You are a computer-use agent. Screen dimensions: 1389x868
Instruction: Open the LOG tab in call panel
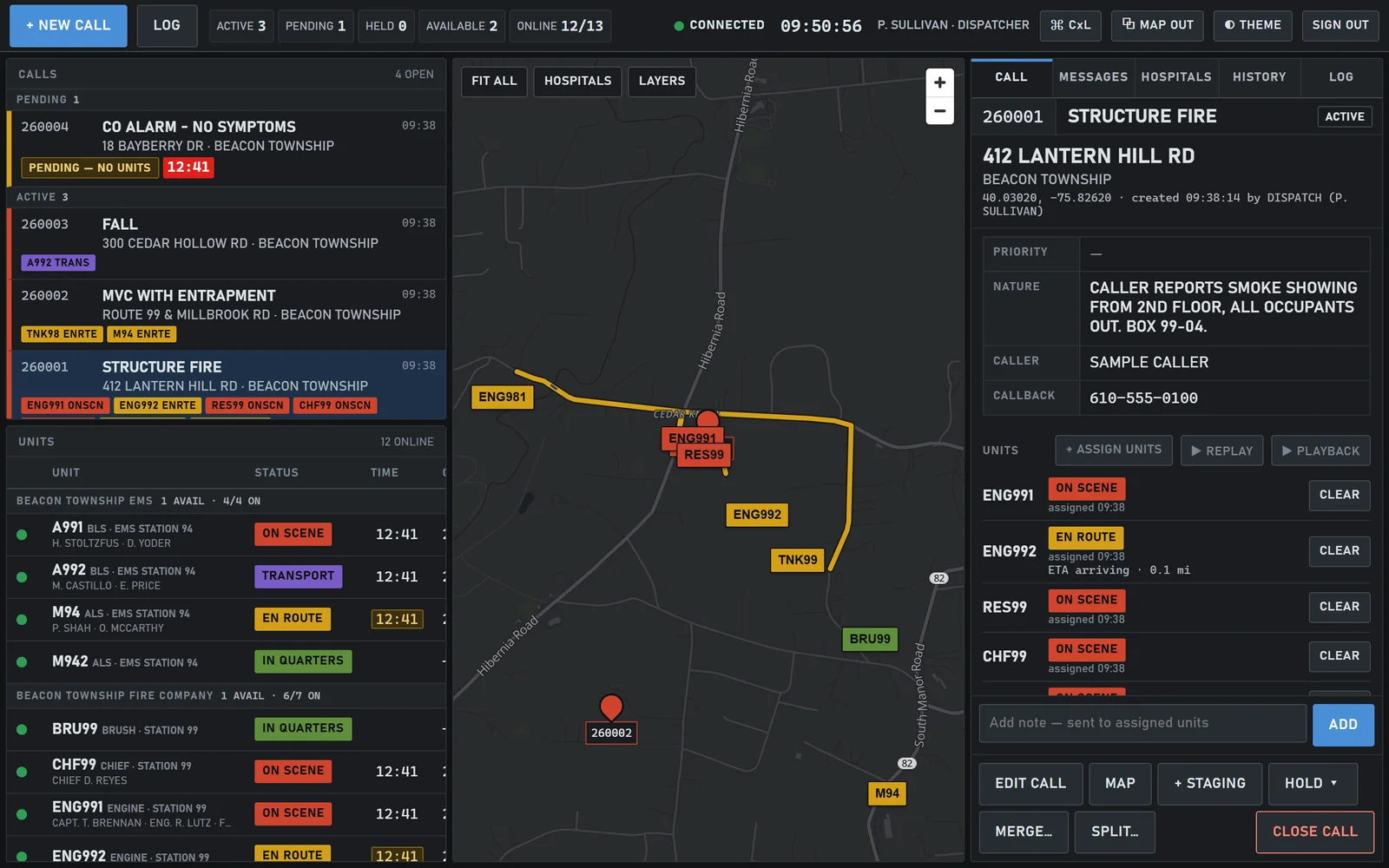1341,77
